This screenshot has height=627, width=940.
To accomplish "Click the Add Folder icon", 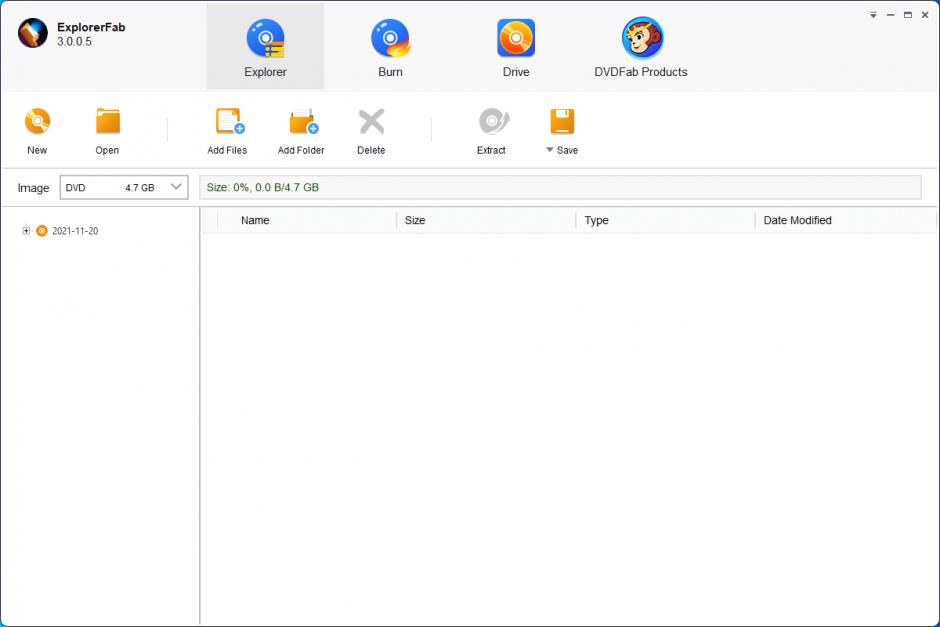I will [x=303, y=122].
